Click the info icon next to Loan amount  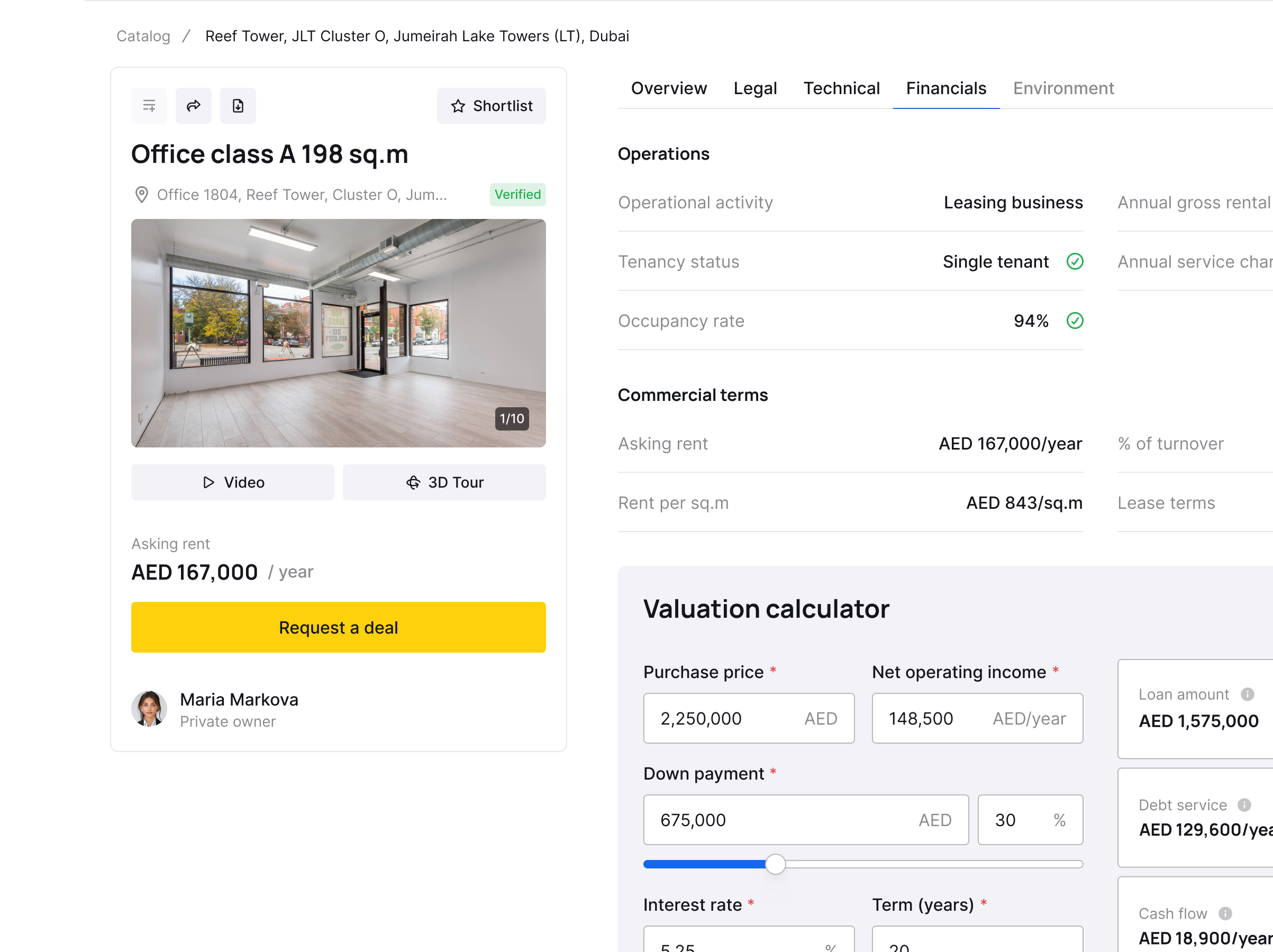coord(1247,695)
